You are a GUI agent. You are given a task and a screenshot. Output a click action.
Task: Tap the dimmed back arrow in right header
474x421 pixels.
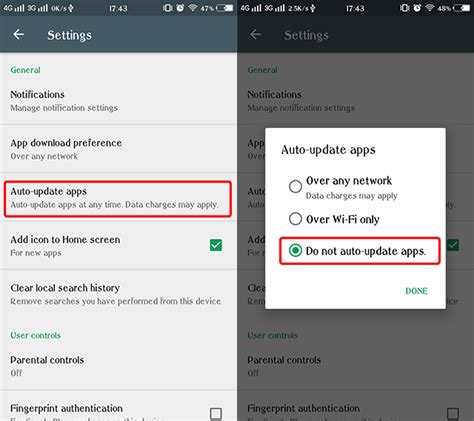click(255, 34)
